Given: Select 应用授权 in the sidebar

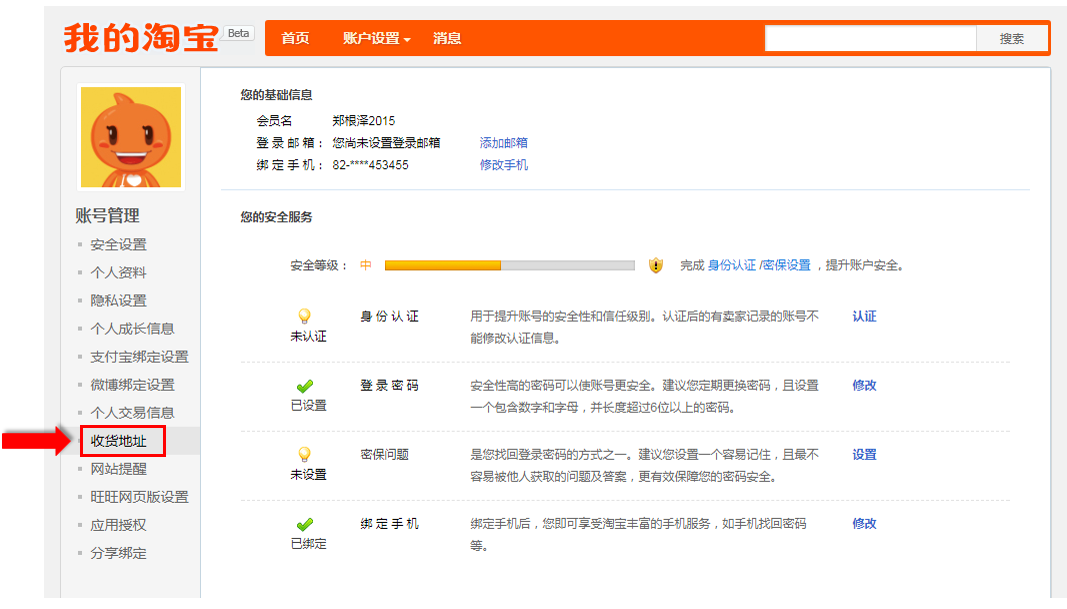Looking at the screenshot, I should click(x=118, y=525).
